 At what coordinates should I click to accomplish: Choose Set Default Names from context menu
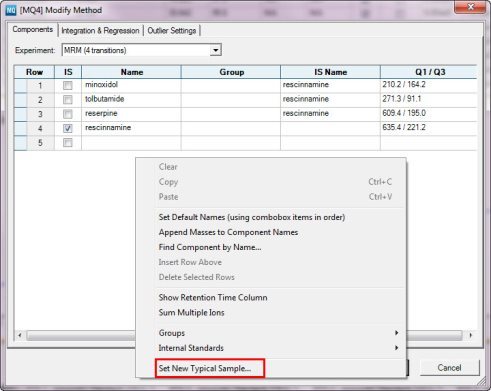[271, 217]
